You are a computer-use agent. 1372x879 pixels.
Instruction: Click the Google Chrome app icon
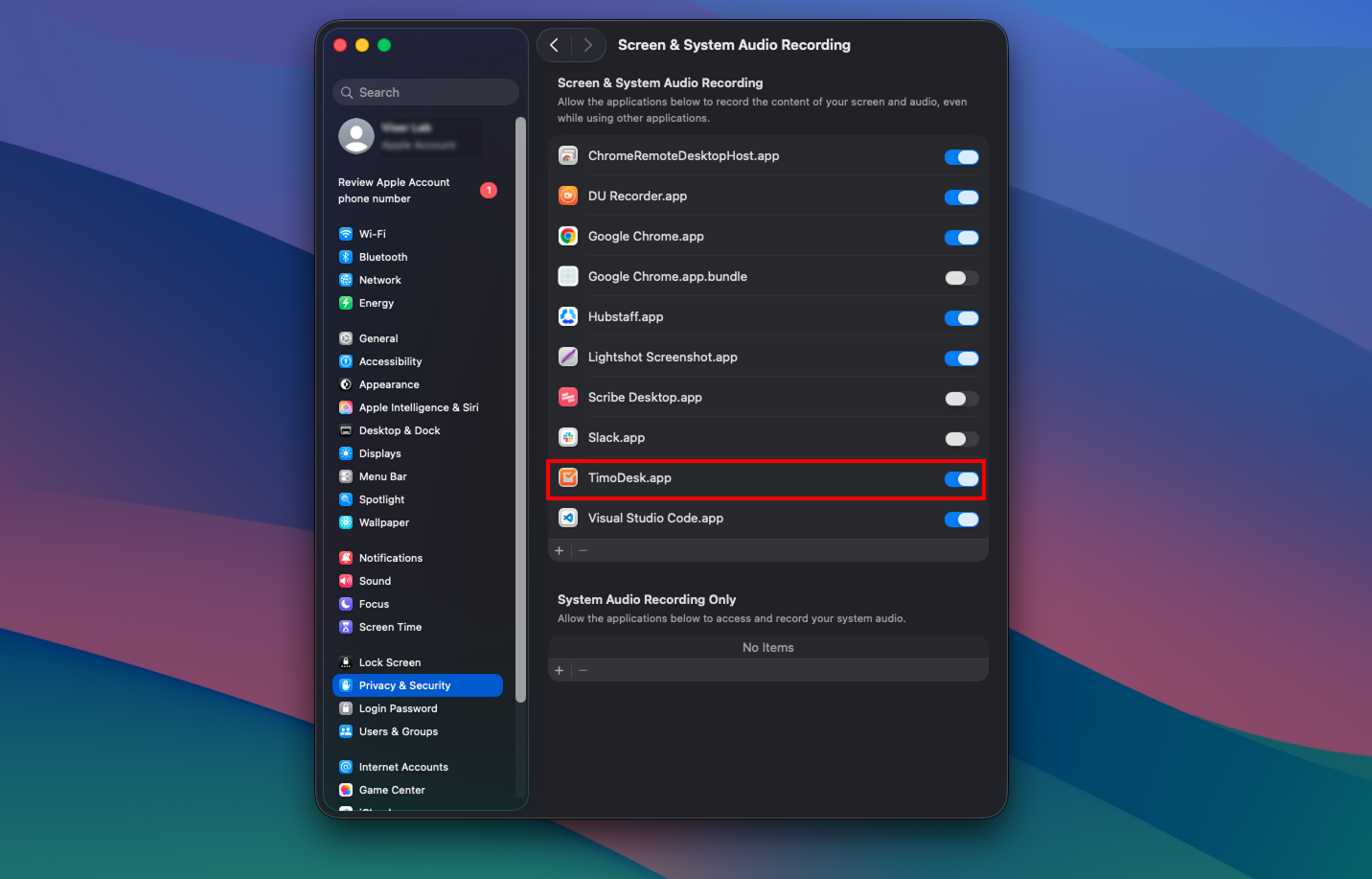[x=568, y=236]
